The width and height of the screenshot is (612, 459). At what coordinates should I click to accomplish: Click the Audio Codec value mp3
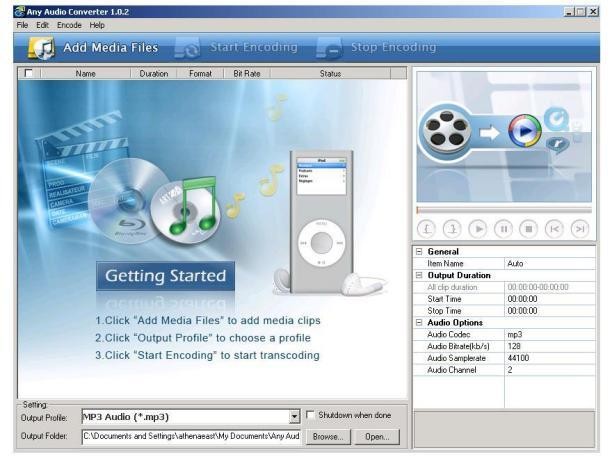coord(550,334)
